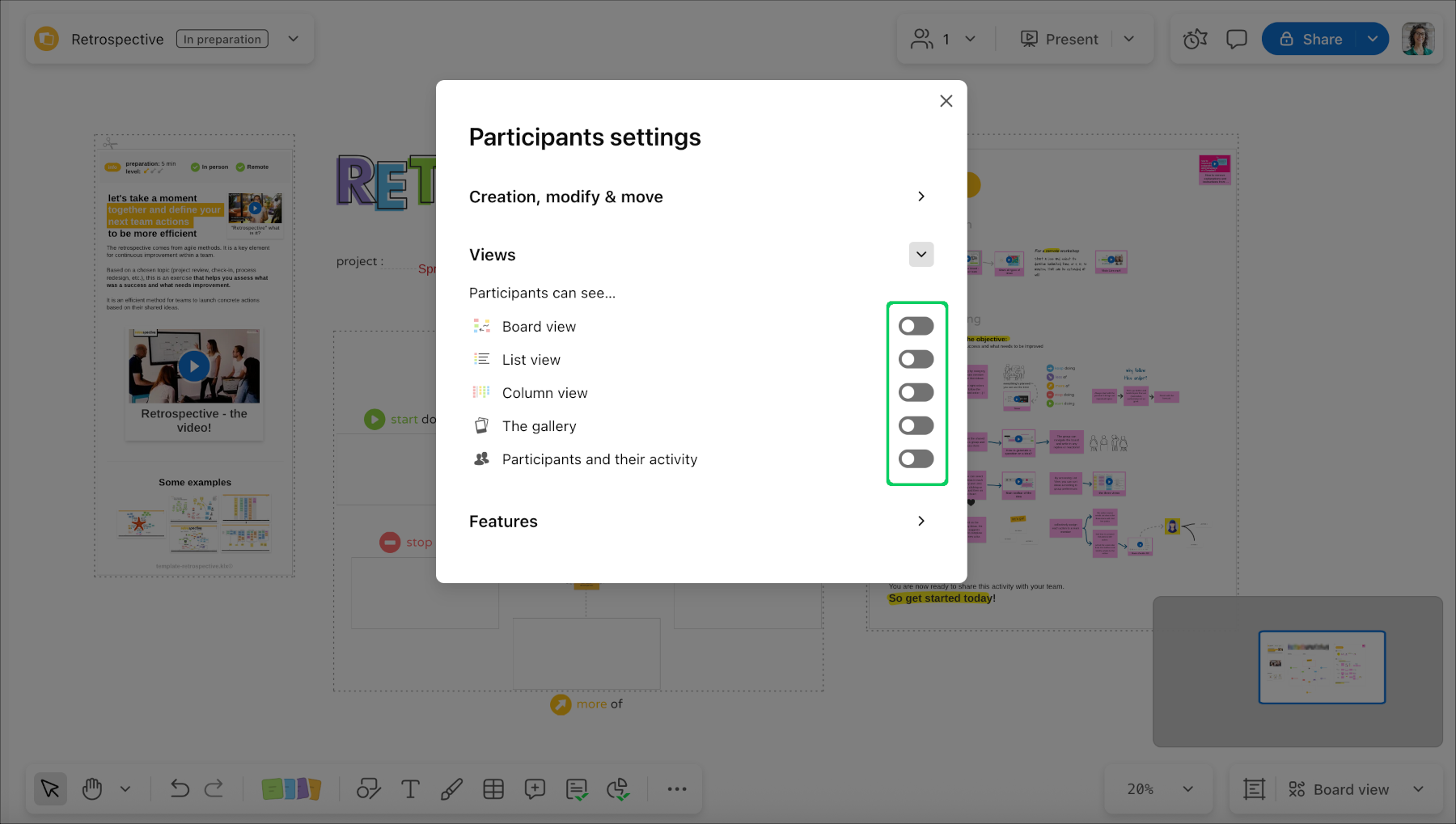Turn on The gallery toggle
Screen dimensions: 1456x824
pyautogui.click(x=916, y=425)
